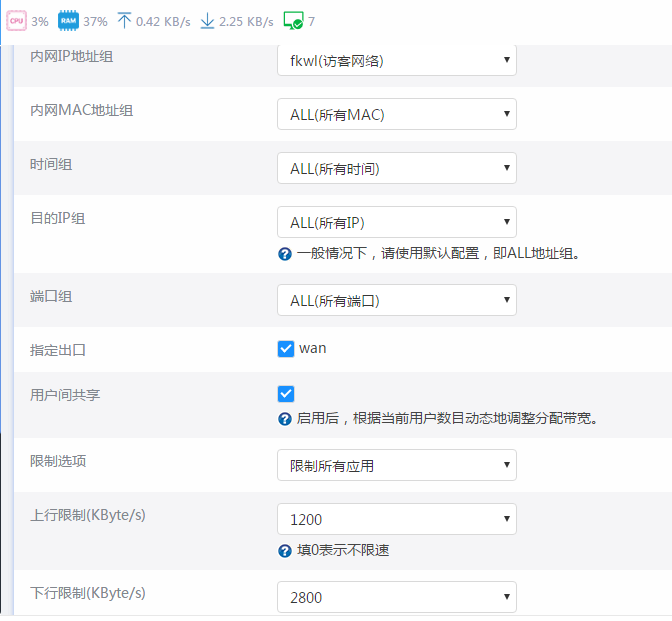Click the 时间组 label

coord(51,165)
